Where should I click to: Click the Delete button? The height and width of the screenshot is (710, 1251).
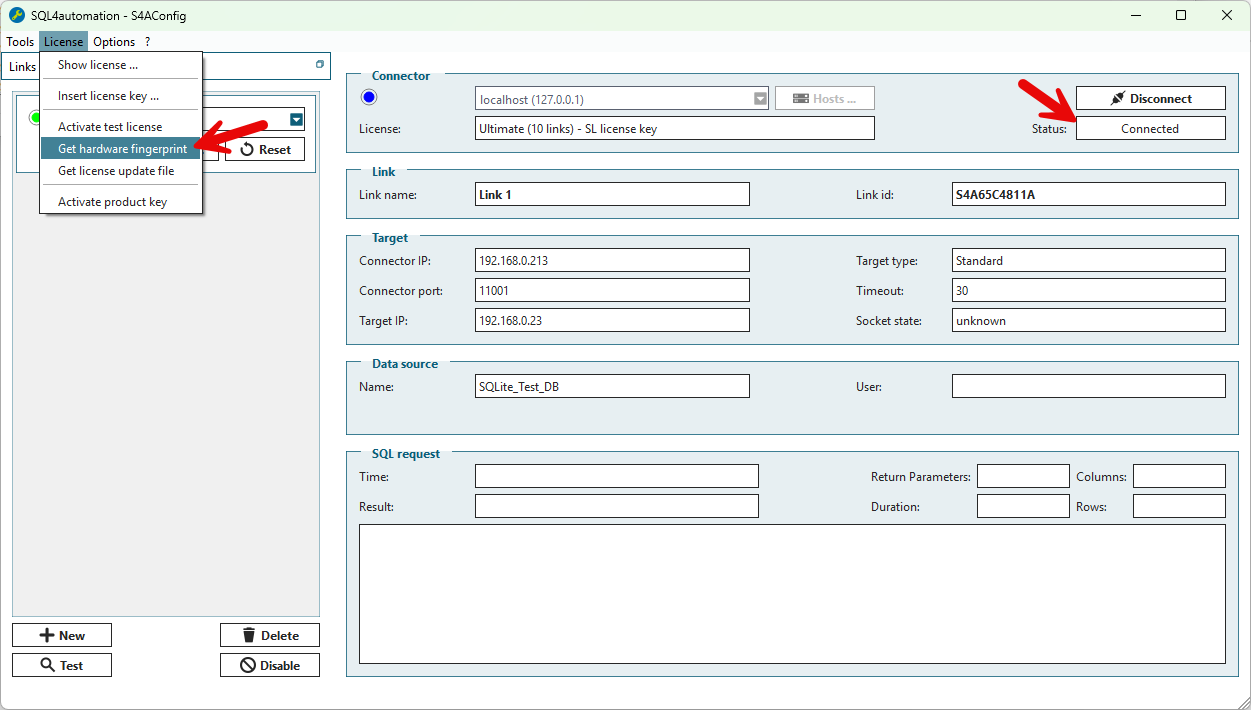click(x=270, y=635)
